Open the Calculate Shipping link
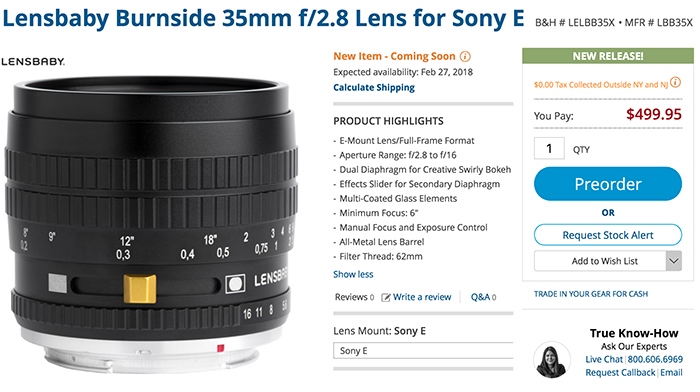This screenshot has width=700, height=392. pyautogui.click(x=374, y=88)
